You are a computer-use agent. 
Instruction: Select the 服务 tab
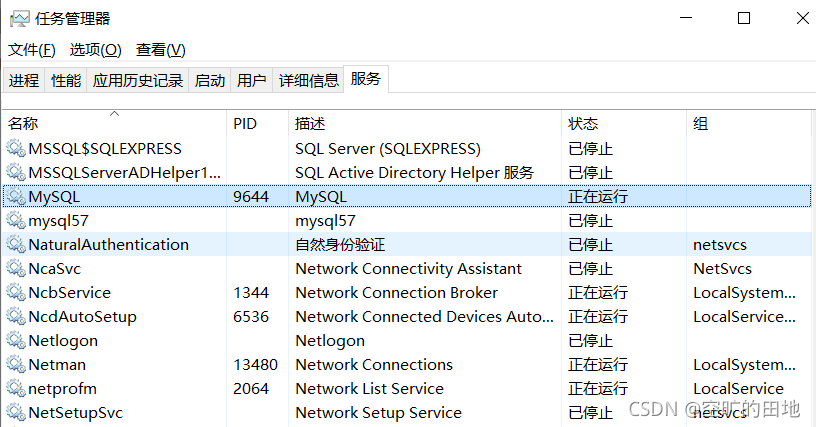(x=366, y=79)
